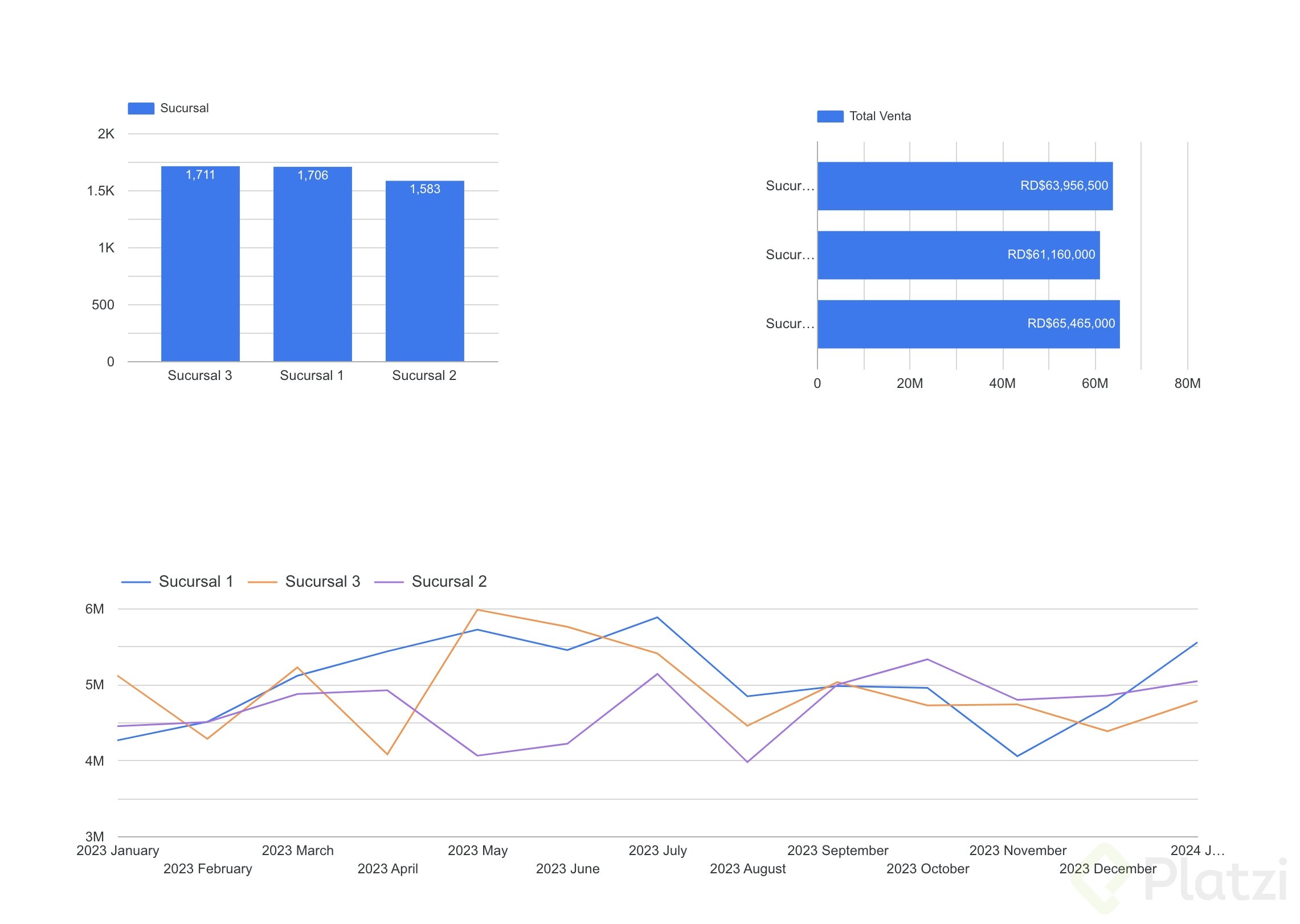
Task: Click the 6M y-axis label
Action: tap(95, 608)
